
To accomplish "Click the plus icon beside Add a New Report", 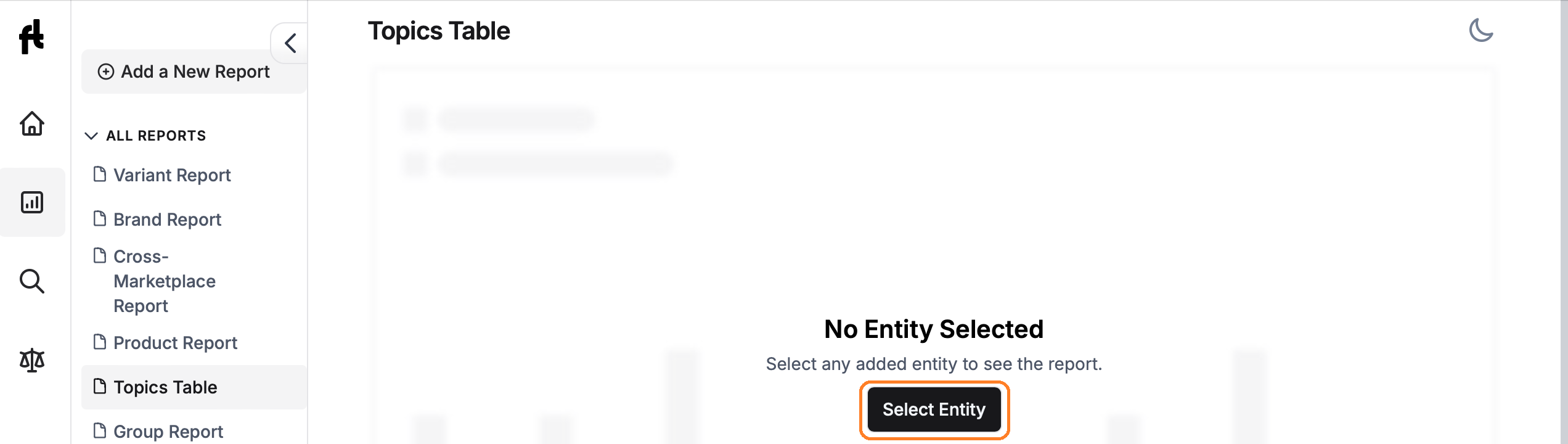I will [106, 72].
